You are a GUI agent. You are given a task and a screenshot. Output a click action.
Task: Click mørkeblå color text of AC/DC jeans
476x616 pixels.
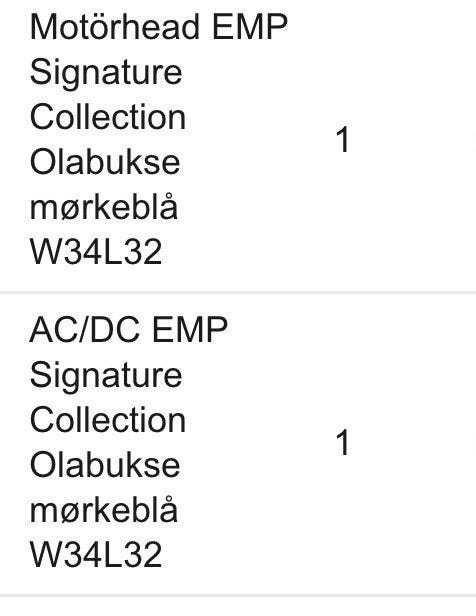click(x=104, y=508)
